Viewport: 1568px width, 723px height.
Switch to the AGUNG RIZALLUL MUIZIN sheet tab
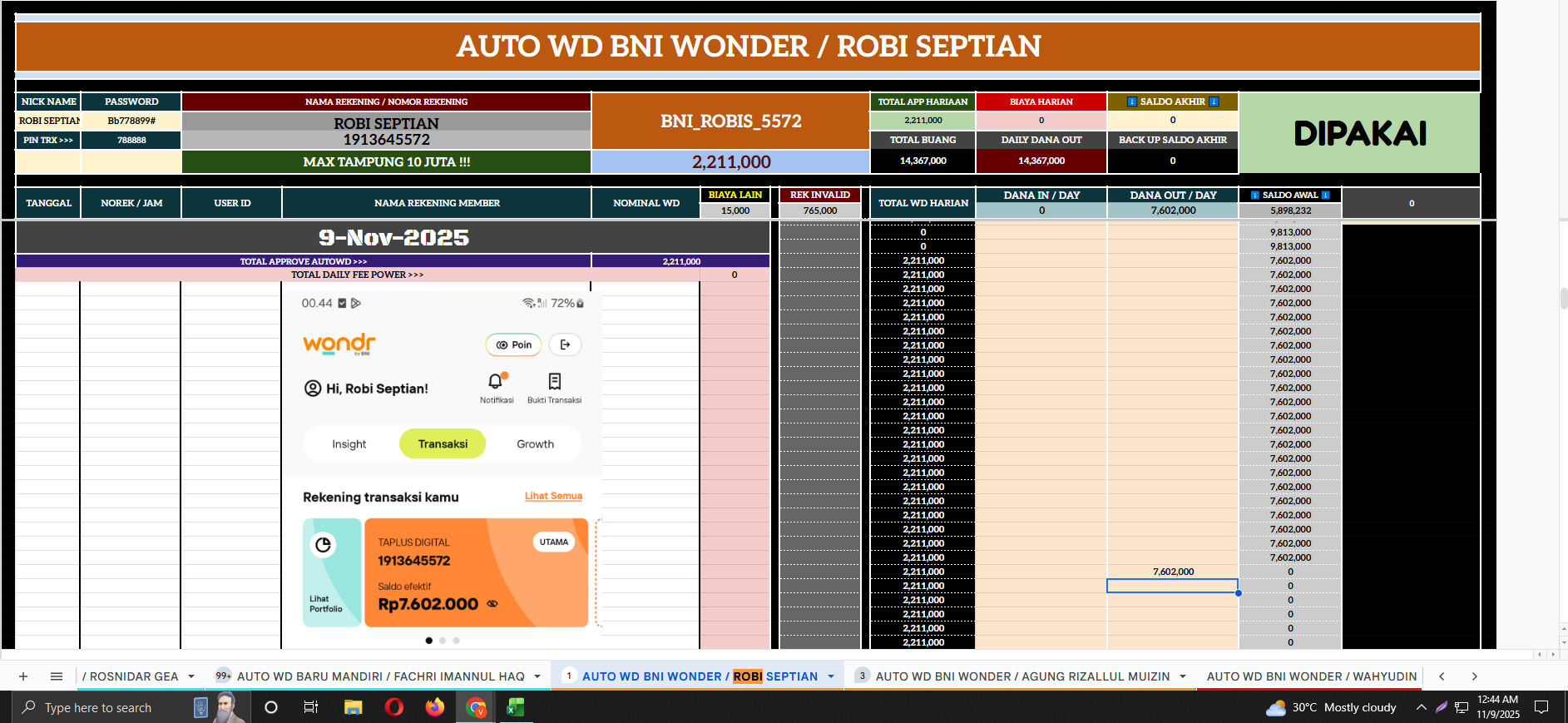(1022, 676)
